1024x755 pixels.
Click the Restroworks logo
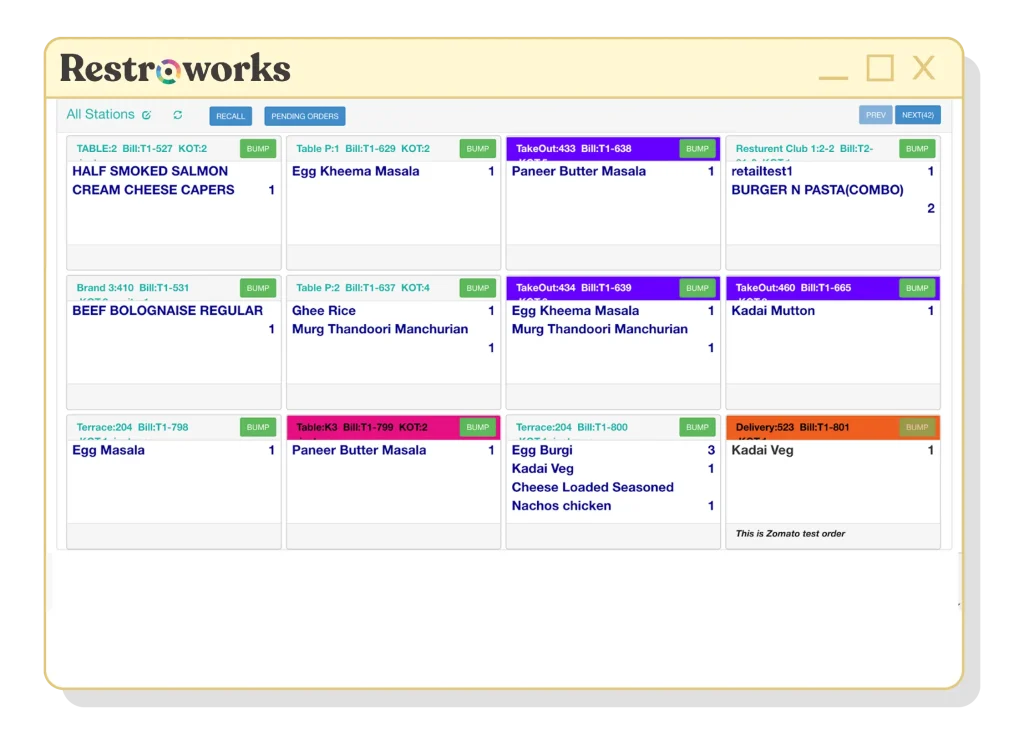(x=172, y=67)
